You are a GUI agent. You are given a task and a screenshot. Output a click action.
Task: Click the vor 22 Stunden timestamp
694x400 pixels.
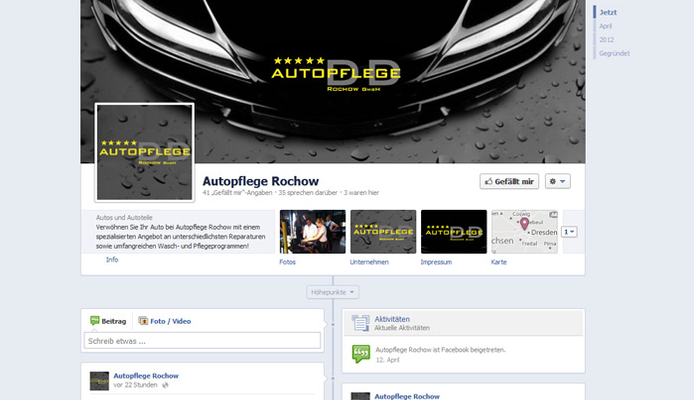[135, 385]
